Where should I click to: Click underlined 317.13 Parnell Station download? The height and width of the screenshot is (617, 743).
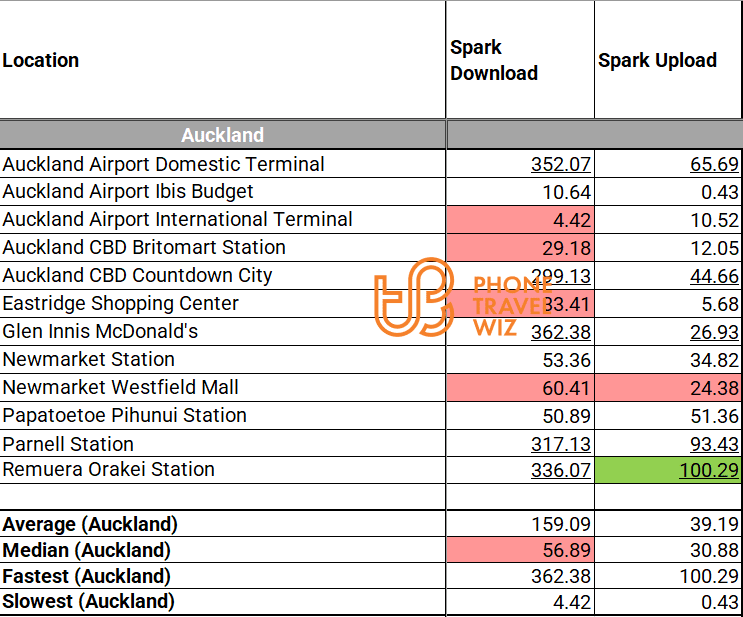pos(561,444)
